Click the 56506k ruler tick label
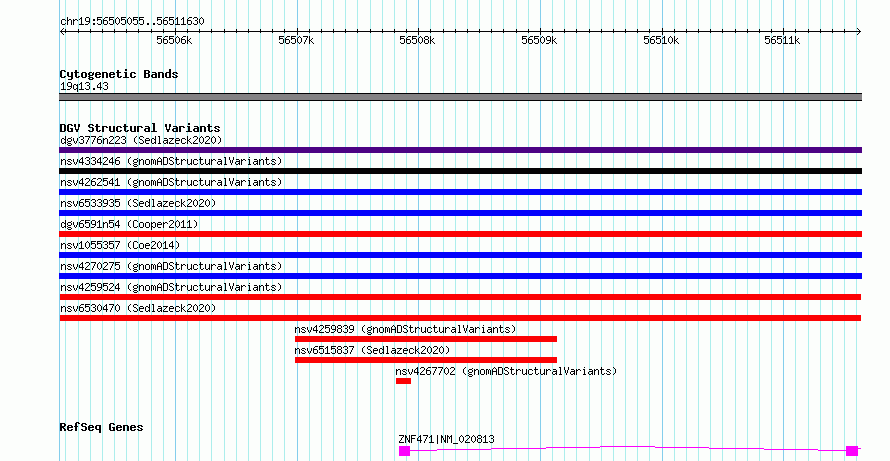Image resolution: width=890 pixels, height=461 pixels. [174, 40]
